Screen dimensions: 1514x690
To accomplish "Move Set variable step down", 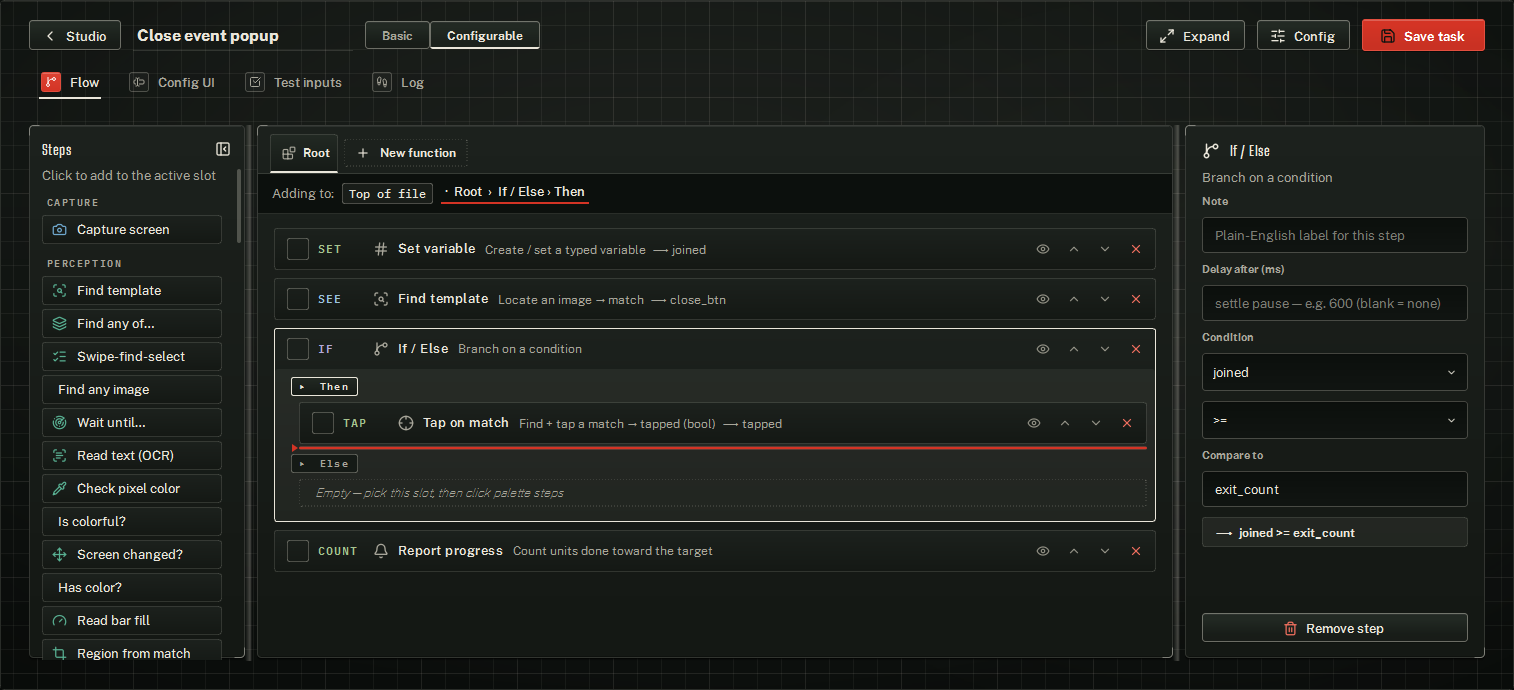I will [1105, 249].
